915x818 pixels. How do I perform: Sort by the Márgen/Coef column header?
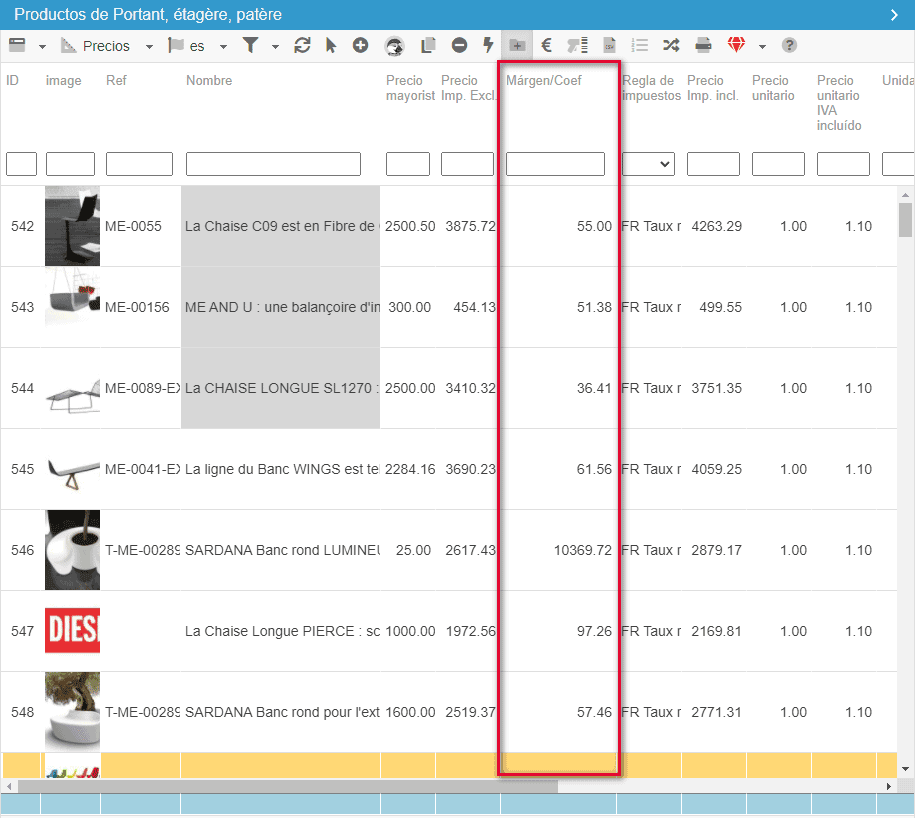pos(544,81)
